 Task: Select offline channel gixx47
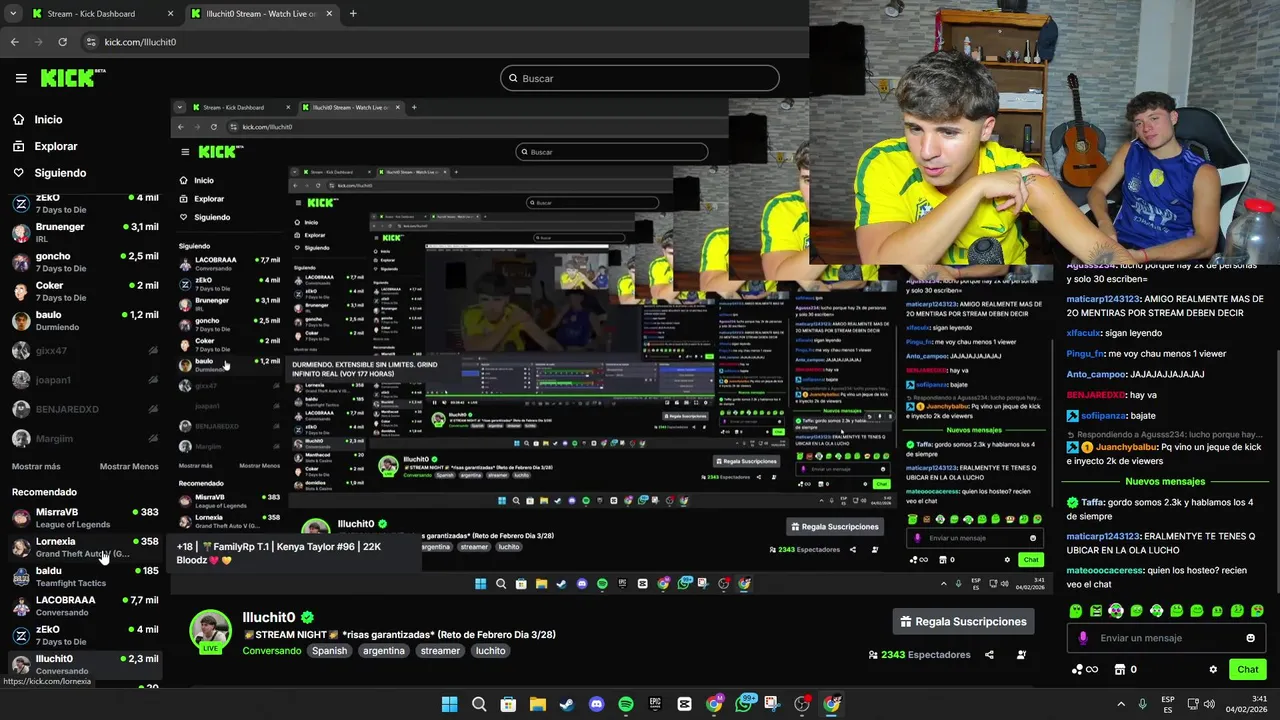(84, 351)
